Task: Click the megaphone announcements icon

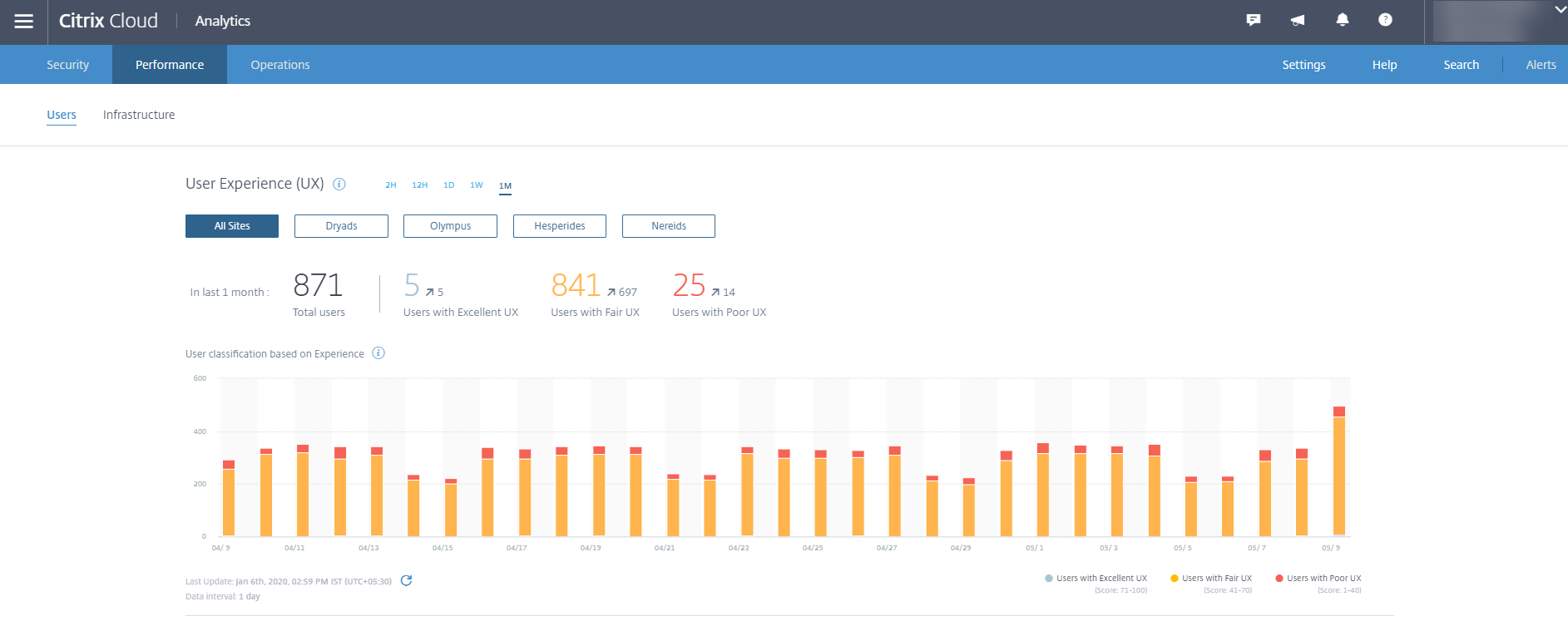Action: (x=1298, y=20)
